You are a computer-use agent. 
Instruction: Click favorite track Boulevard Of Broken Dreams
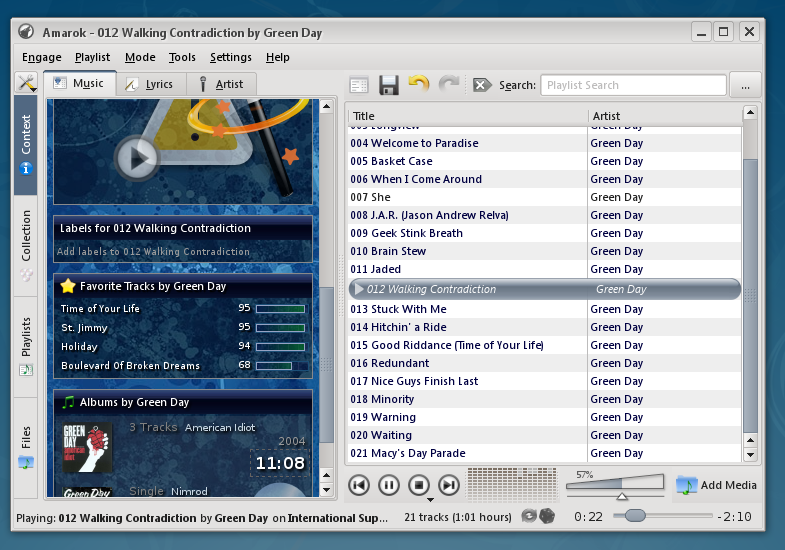click(130, 365)
